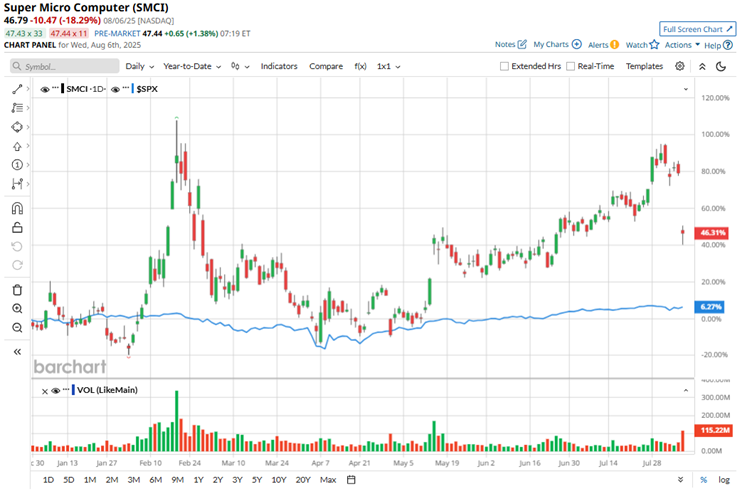The height and width of the screenshot is (494, 752).
Task: Select the line drawing tool
Action: click(x=17, y=89)
